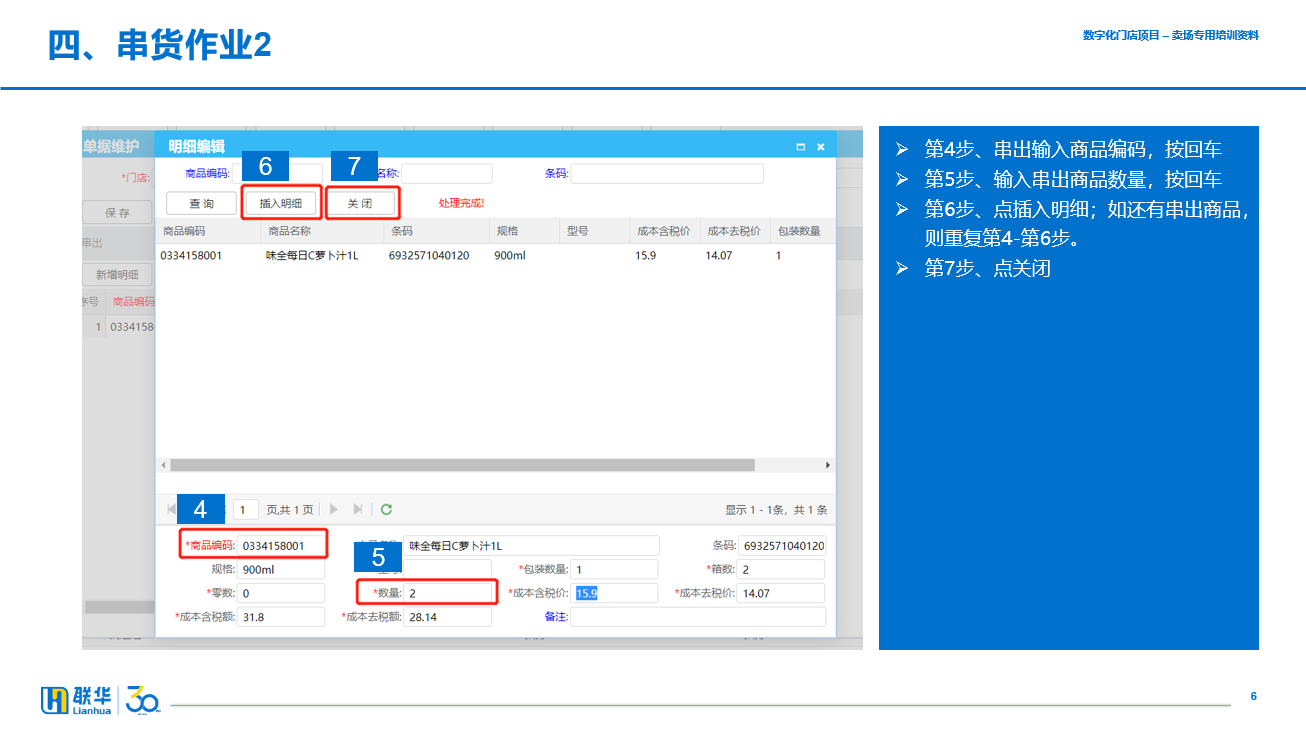Click the 成本去税价 column header
The width and height of the screenshot is (1306, 734).
pos(735,231)
